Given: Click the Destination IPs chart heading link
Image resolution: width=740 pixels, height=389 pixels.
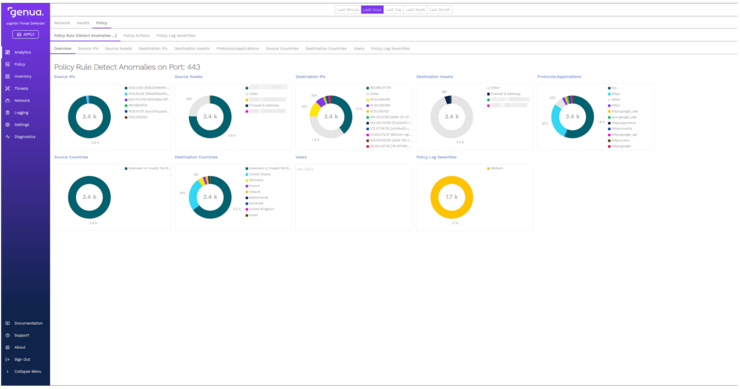Looking at the screenshot, I should pyautogui.click(x=310, y=76).
